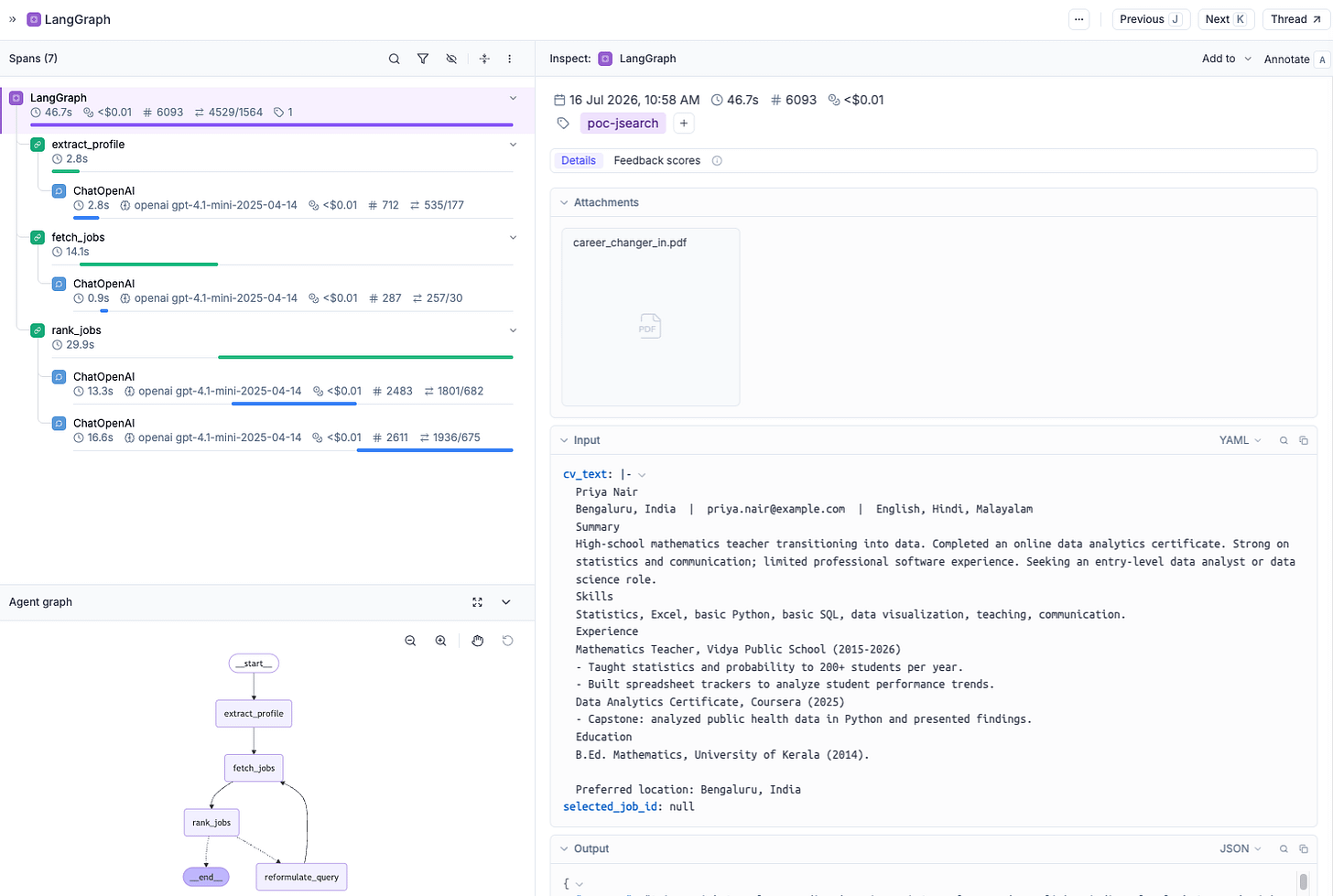Click the rank_jobs graph node

(x=211, y=823)
